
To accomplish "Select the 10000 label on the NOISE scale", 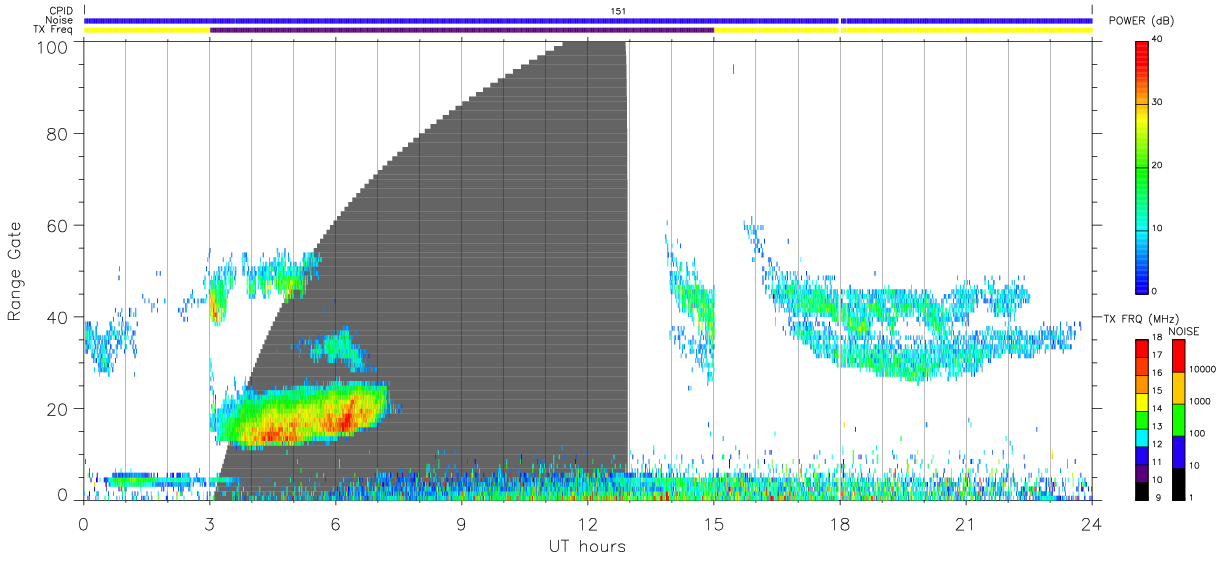I will coord(1202,369).
